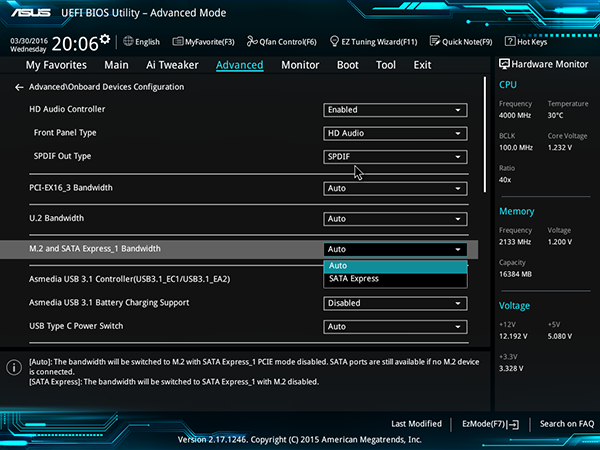Screen dimensions: 600x450
Task: Open the Asmedia USB 3.1 Battery Charging Support dropdown
Action: 395,303
